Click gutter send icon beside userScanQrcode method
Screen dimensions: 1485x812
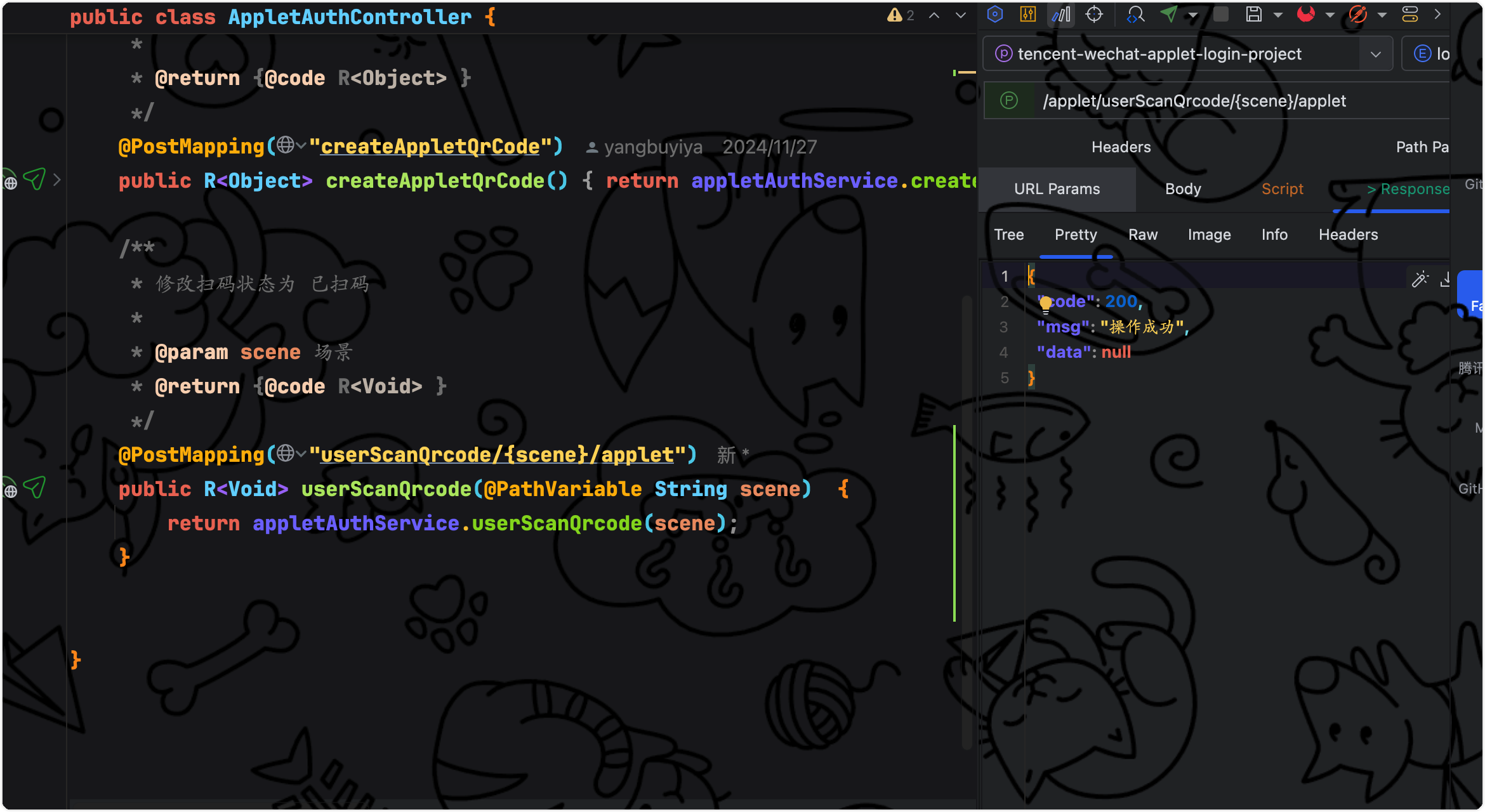(x=34, y=487)
